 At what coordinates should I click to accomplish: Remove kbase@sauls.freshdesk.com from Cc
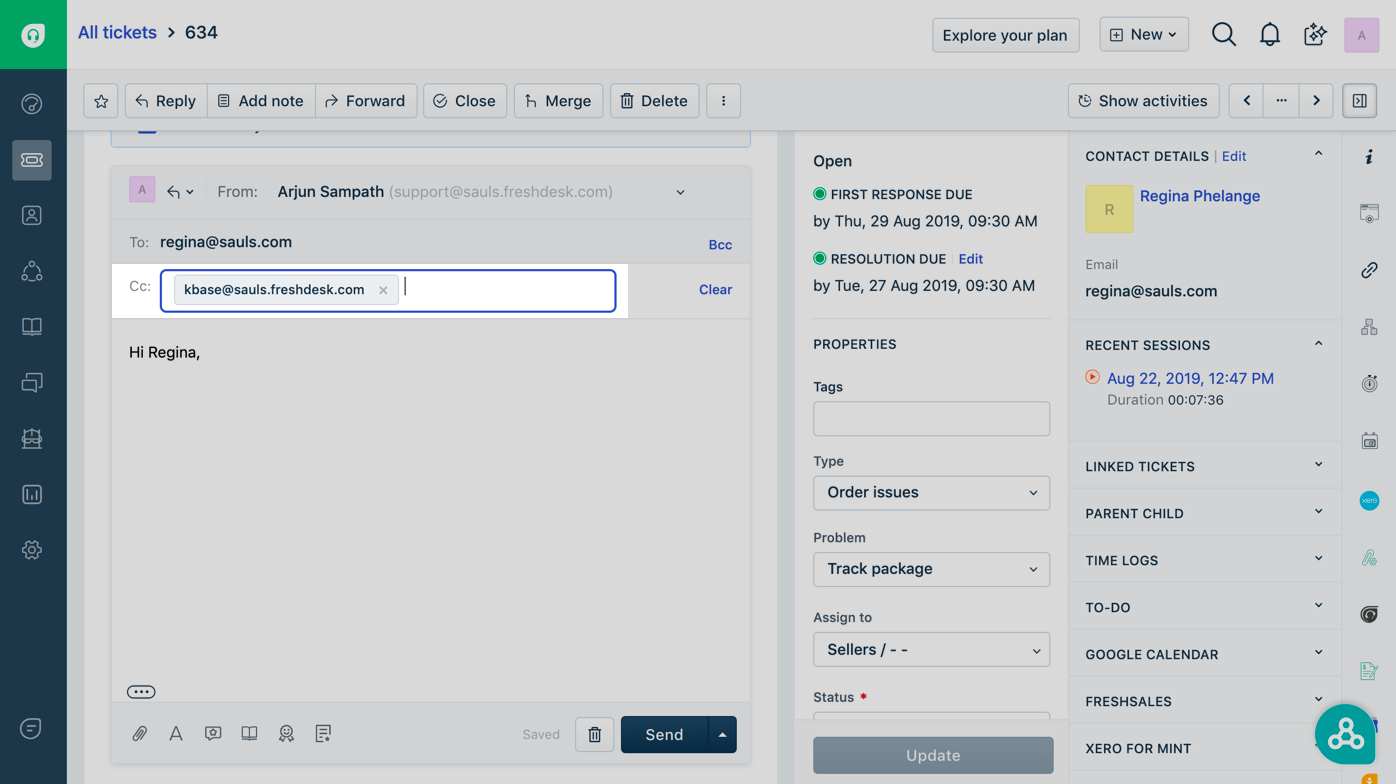coord(383,290)
